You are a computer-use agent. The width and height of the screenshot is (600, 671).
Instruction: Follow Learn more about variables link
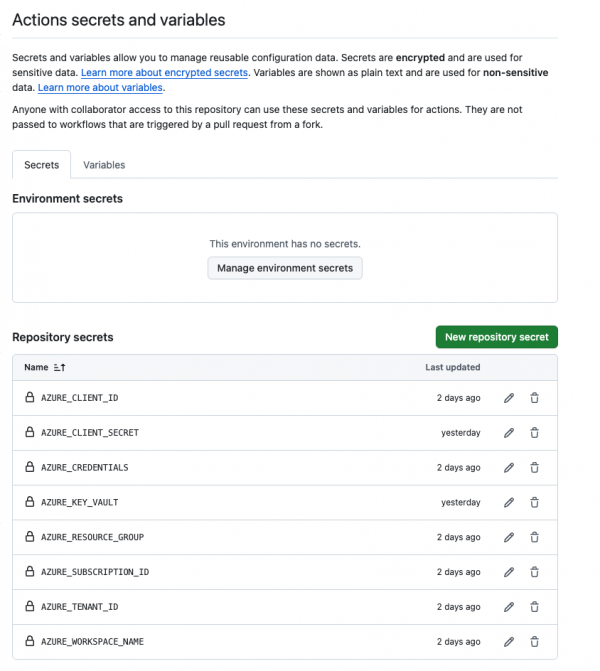pos(100,88)
